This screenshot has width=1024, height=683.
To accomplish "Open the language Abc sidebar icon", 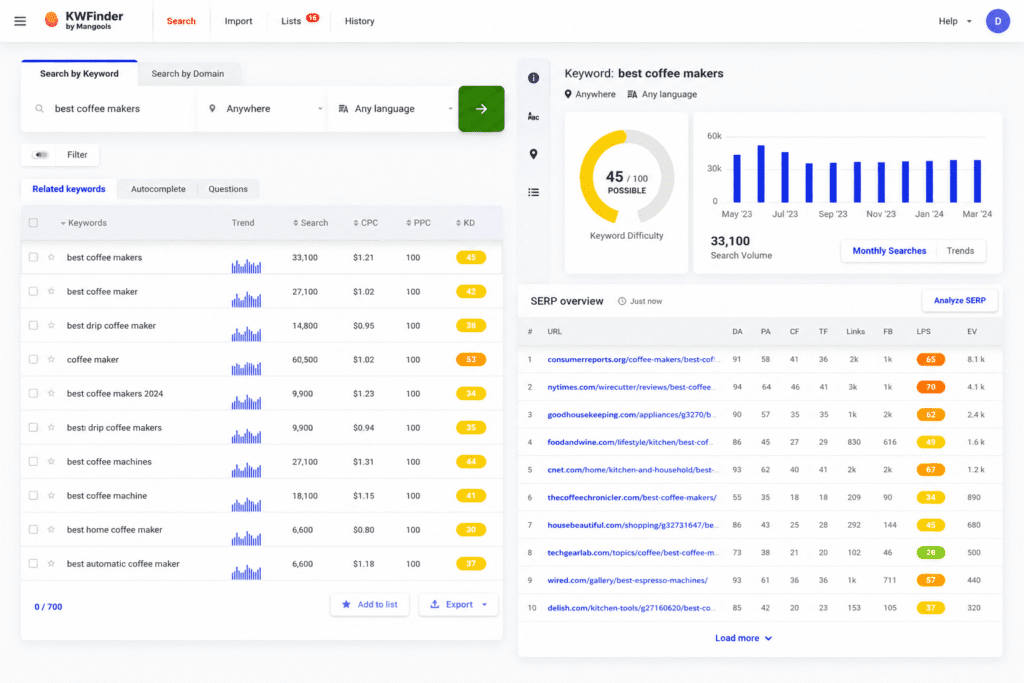I will click(534, 116).
